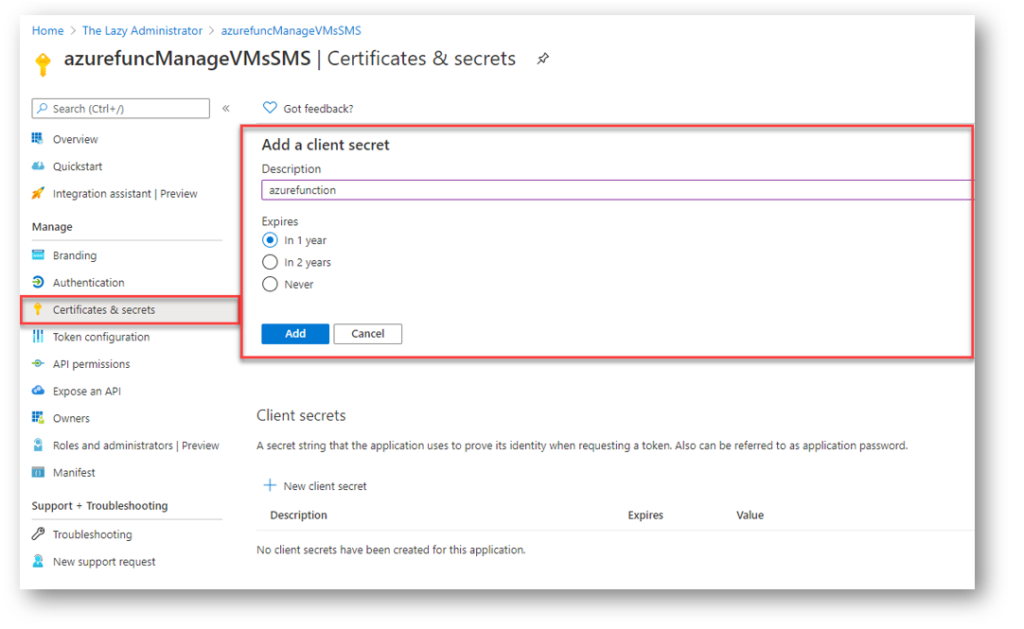Viewport: 1024px width, 629px height.
Task: Click the Home breadcrumb link
Action: pos(48,31)
